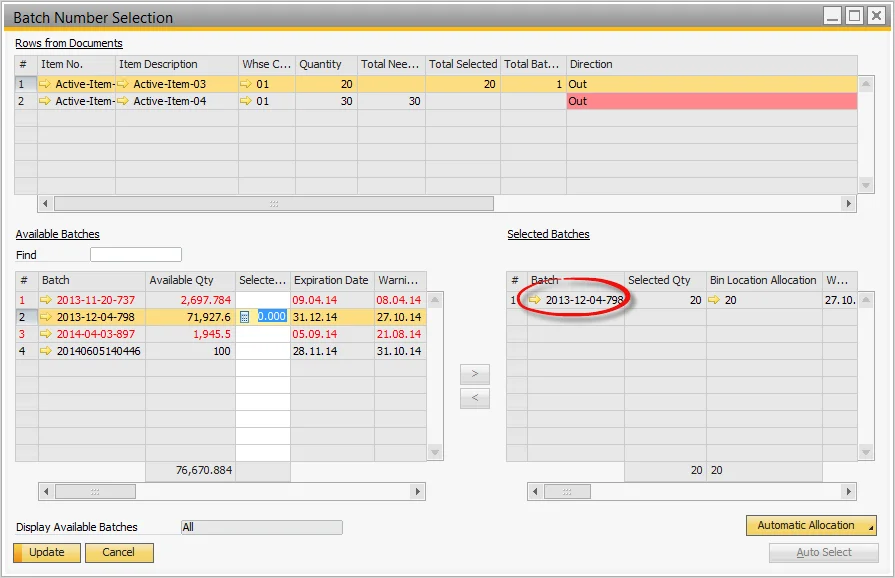Click available batches horizontal scrollbar thumb
895x578 pixels.
(95, 491)
